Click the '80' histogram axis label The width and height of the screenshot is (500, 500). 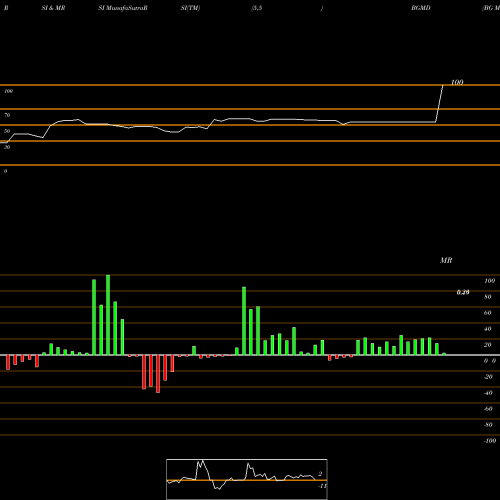488,297
